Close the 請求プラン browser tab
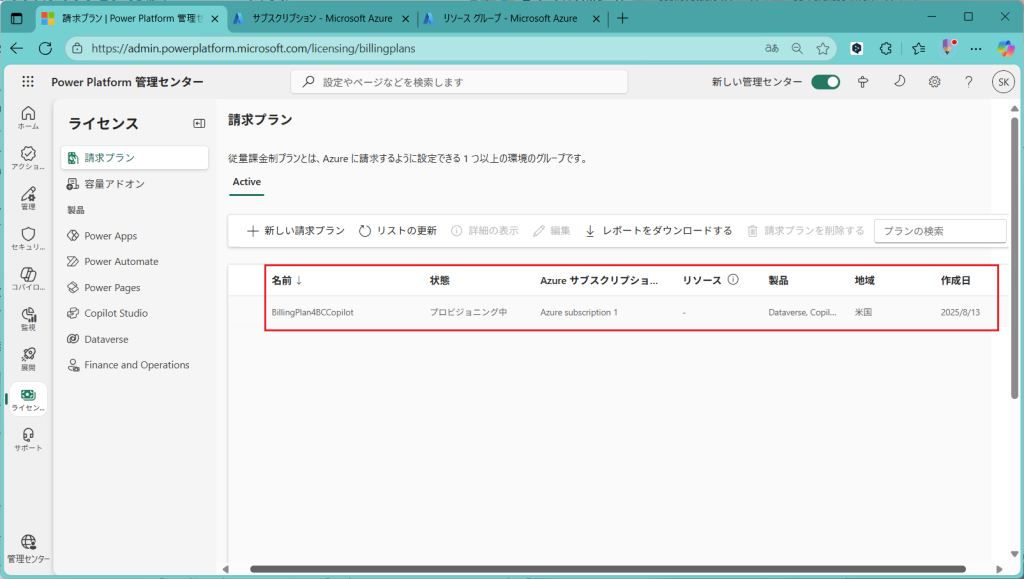 (215, 19)
